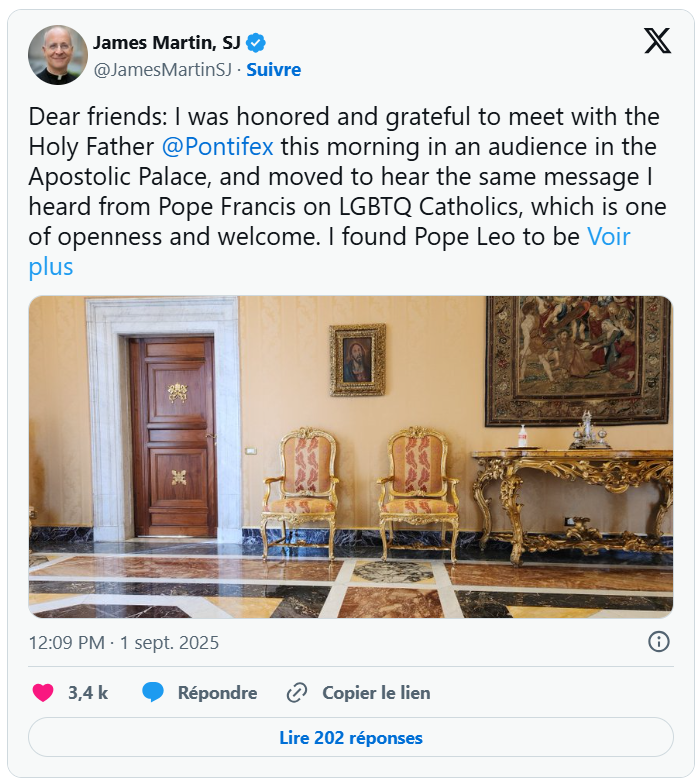Click the reply speech bubble icon

[153, 692]
